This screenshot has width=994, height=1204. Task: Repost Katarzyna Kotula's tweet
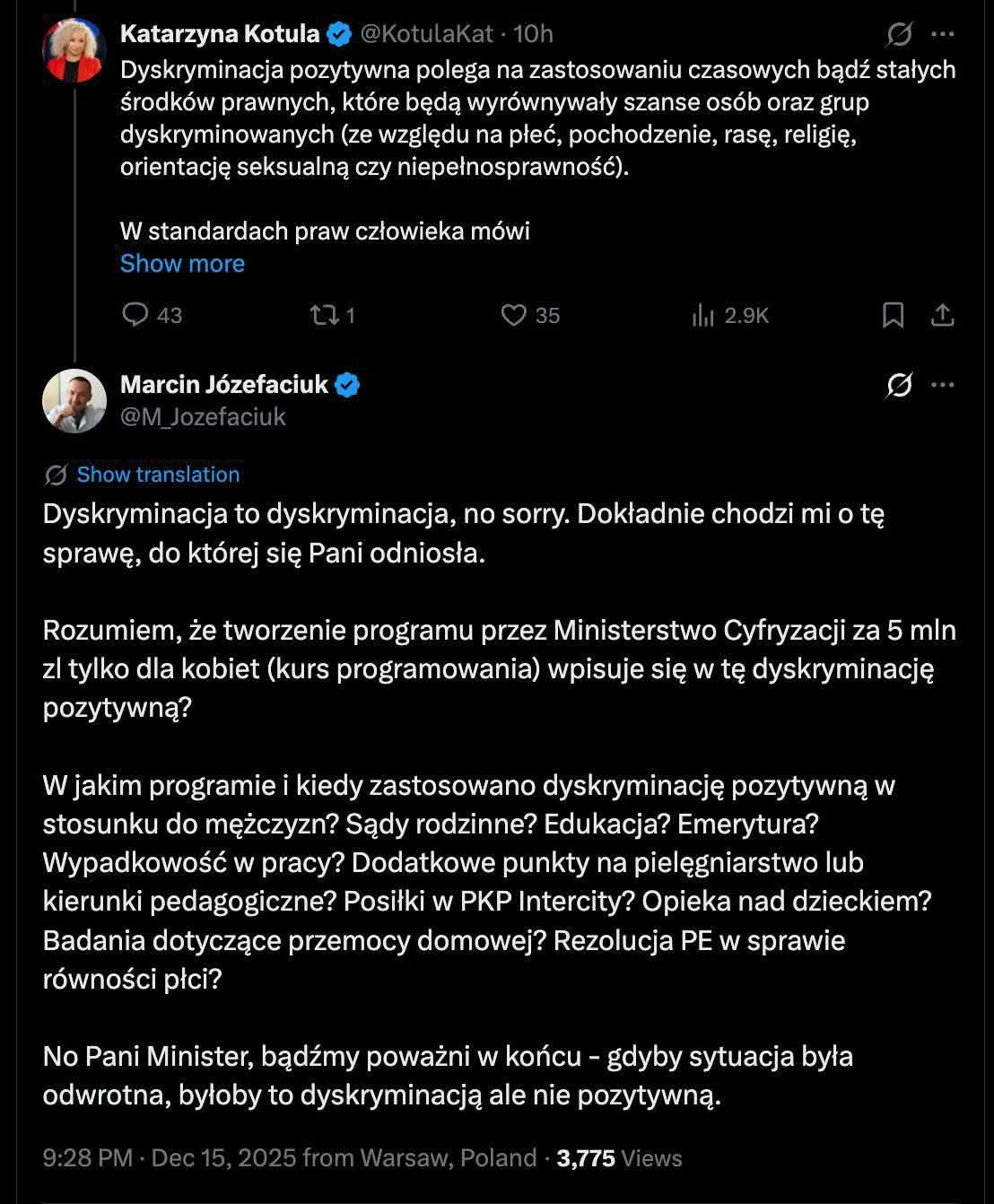click(x=321, y=315)
